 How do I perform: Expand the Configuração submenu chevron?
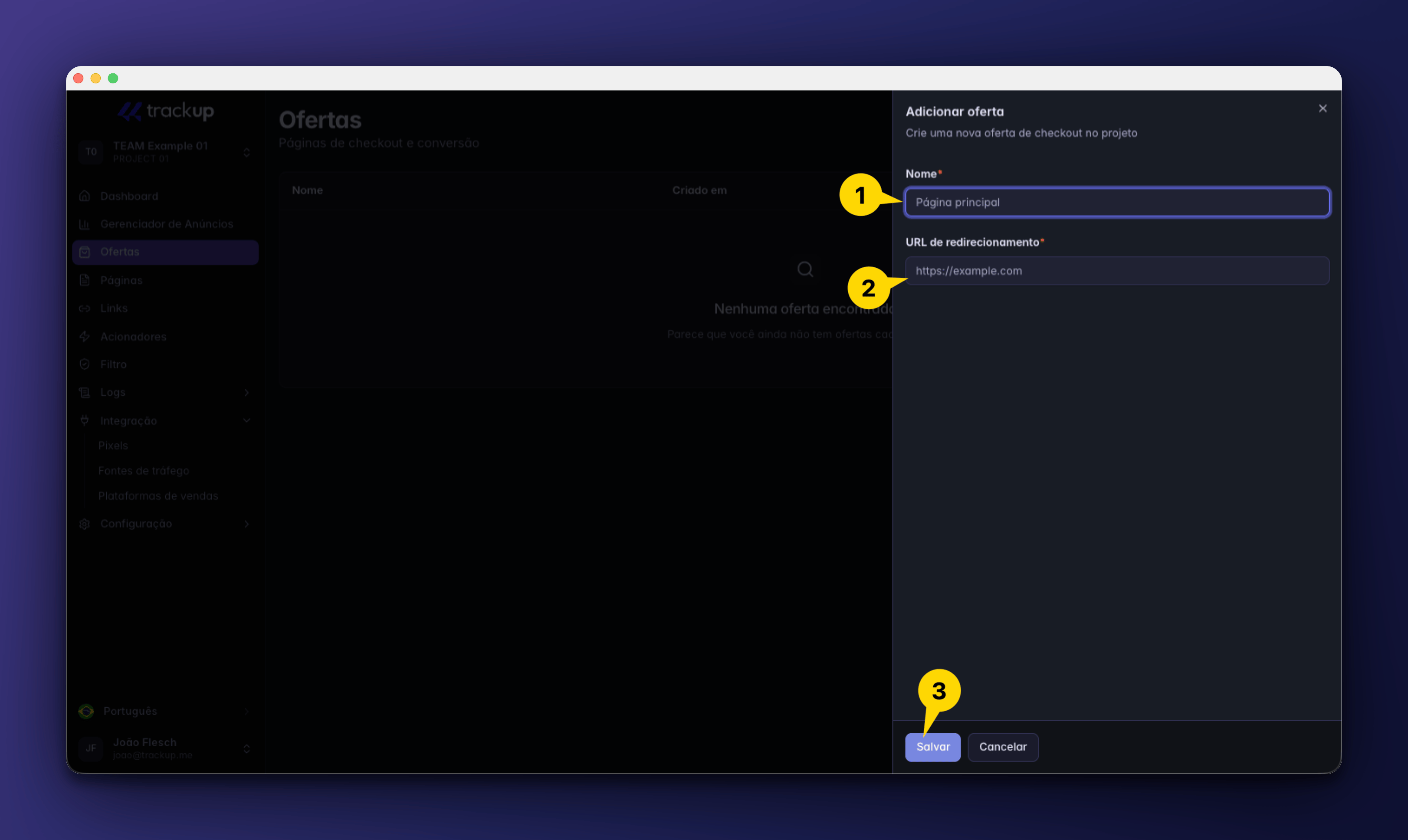246,524
